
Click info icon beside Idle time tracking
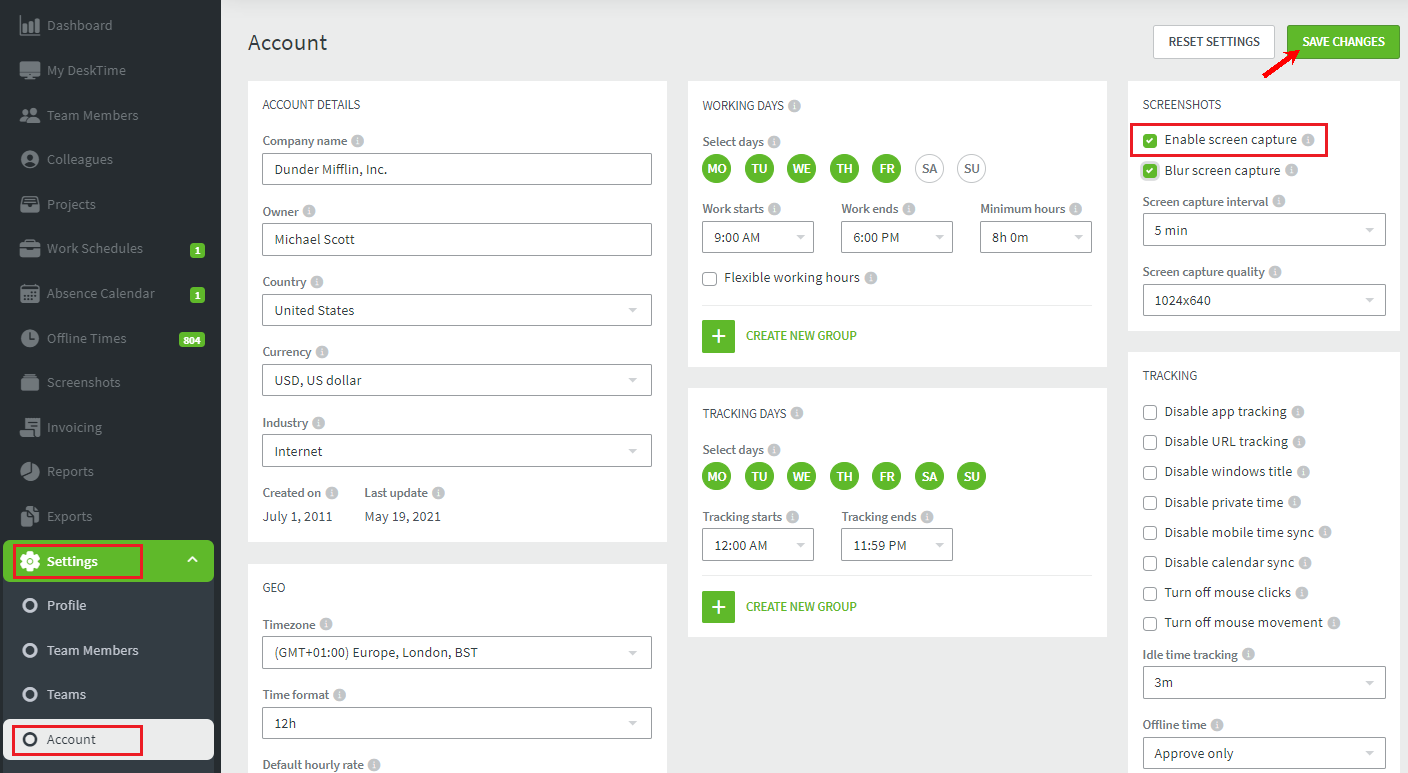[x=1248, y=654]
